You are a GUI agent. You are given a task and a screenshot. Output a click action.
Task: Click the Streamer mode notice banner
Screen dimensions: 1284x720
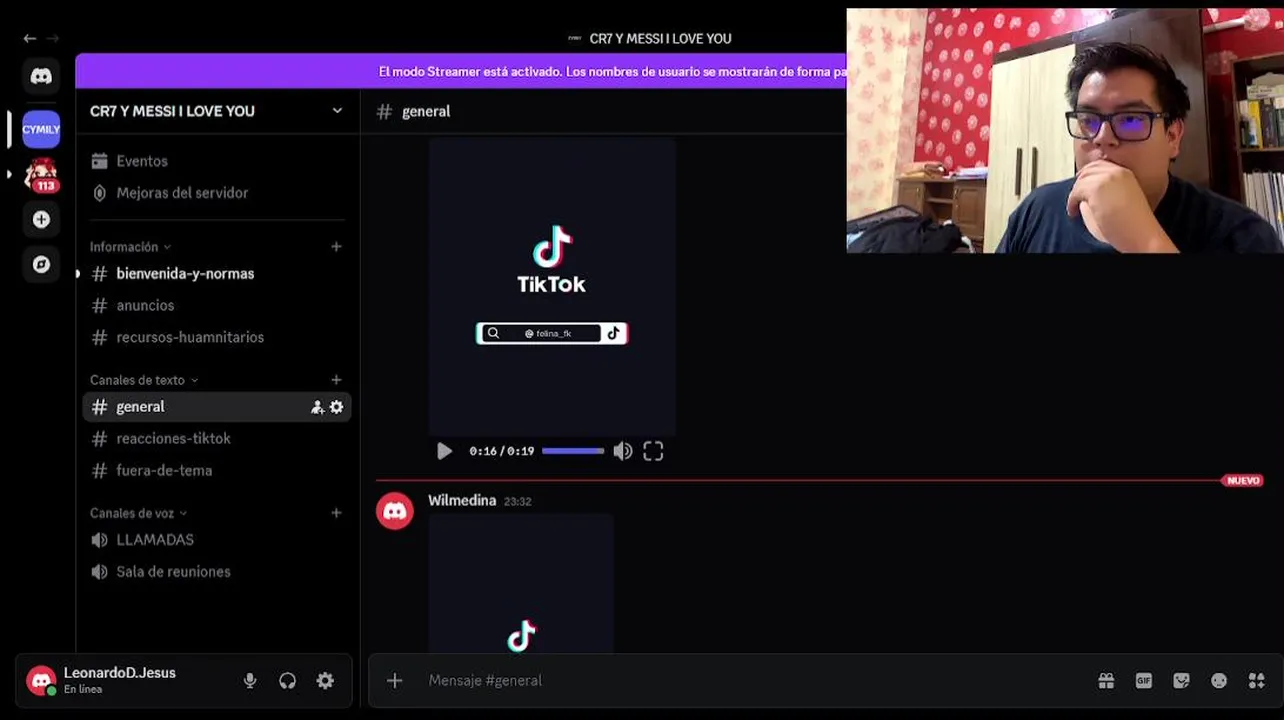[612, 72]
